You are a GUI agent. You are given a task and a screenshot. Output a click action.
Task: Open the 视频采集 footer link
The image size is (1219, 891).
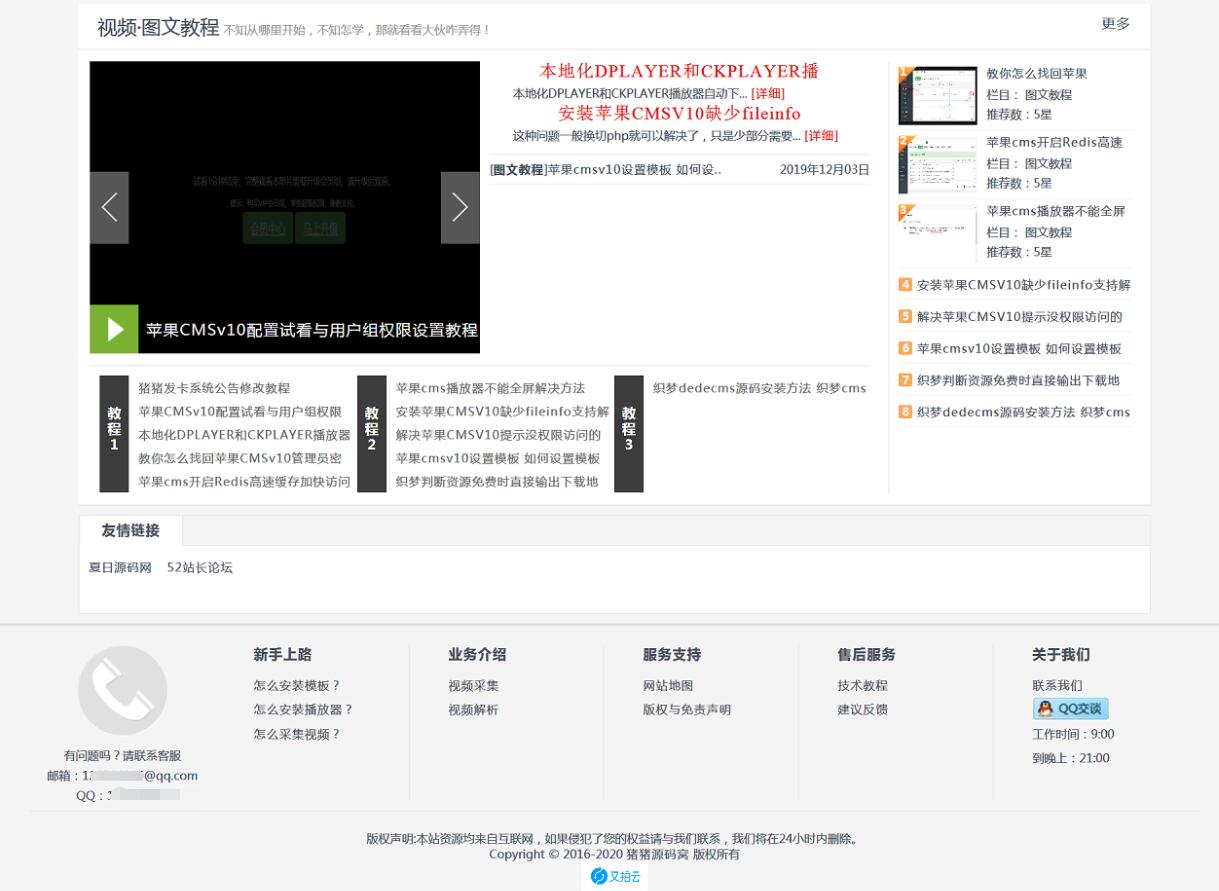click(x=473, y=686)
